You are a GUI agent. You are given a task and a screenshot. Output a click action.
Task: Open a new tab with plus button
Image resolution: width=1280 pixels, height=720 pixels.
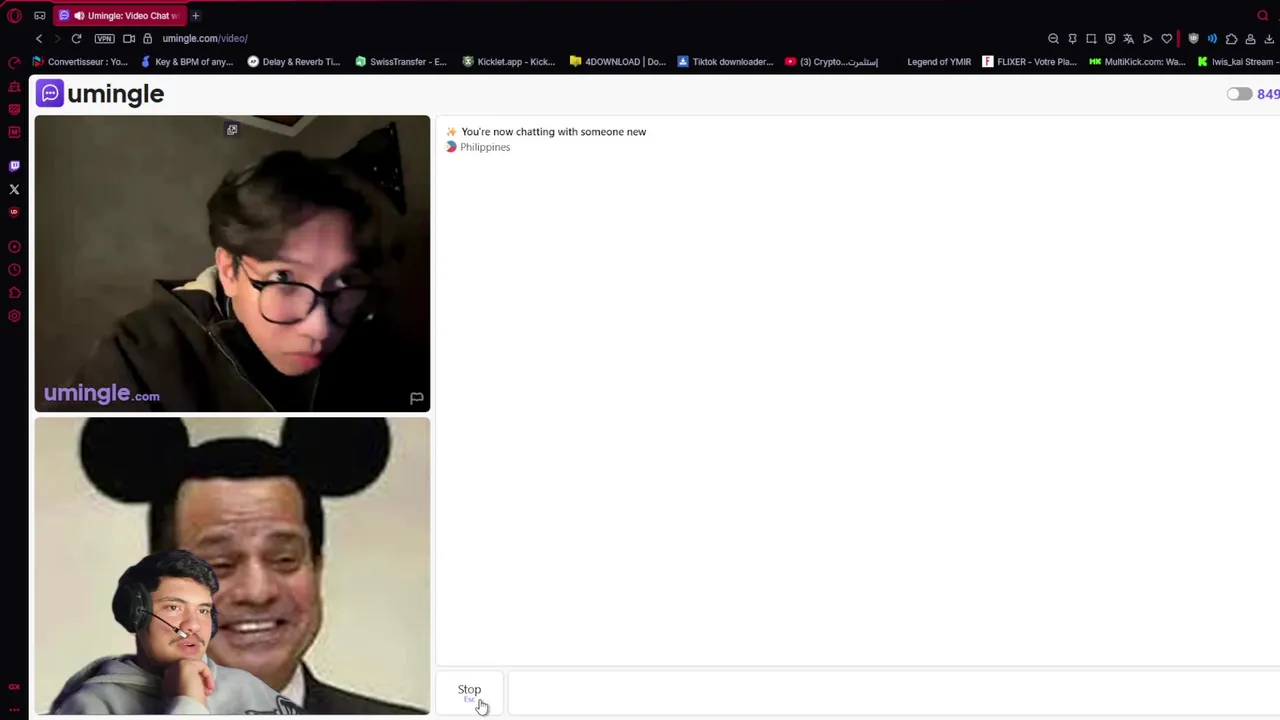(x=196, y=15)
